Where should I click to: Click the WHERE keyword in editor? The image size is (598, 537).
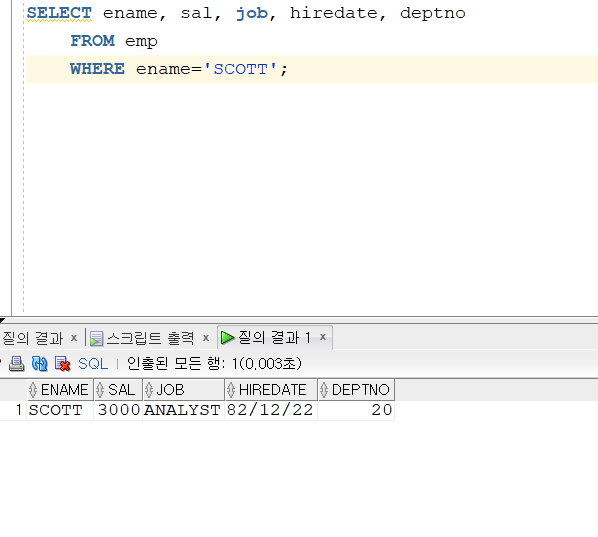coord(97,69)
